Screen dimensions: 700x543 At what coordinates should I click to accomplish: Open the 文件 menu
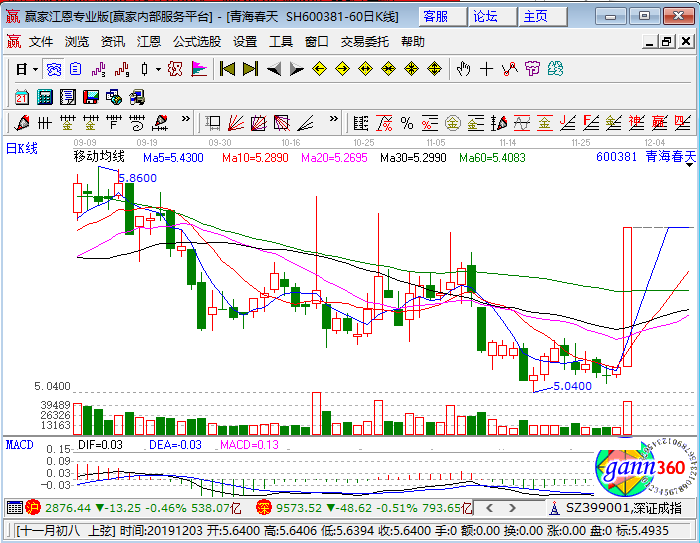click(41, 42)
